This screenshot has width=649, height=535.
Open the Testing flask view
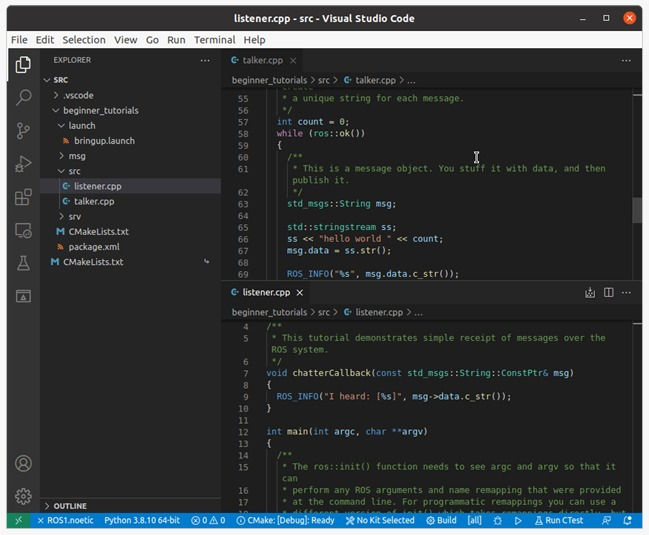point(23,263)
